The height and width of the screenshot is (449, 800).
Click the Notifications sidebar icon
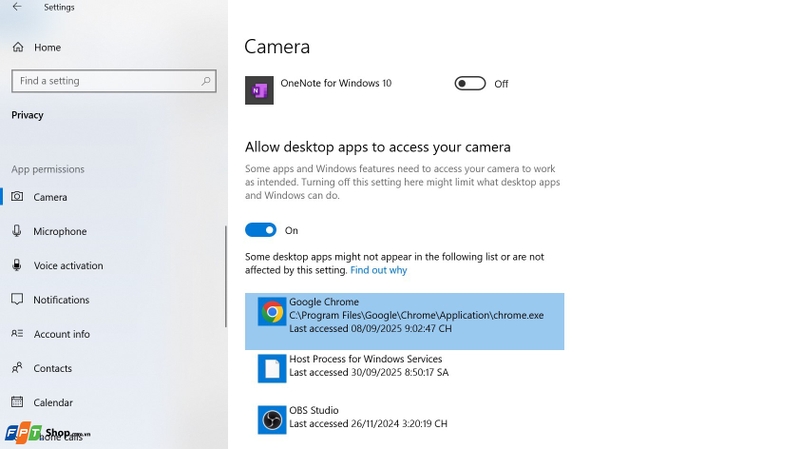(x=17, y=299)
